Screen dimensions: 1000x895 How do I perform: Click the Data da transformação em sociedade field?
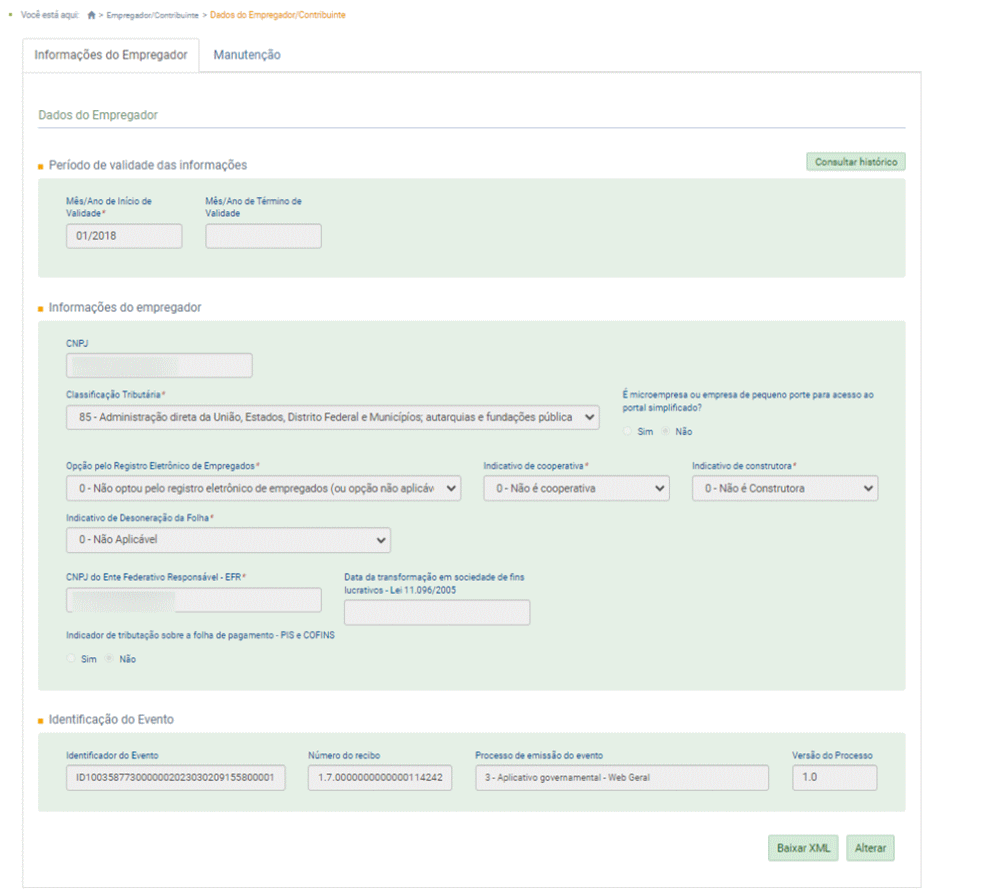(x=436, y=613)
